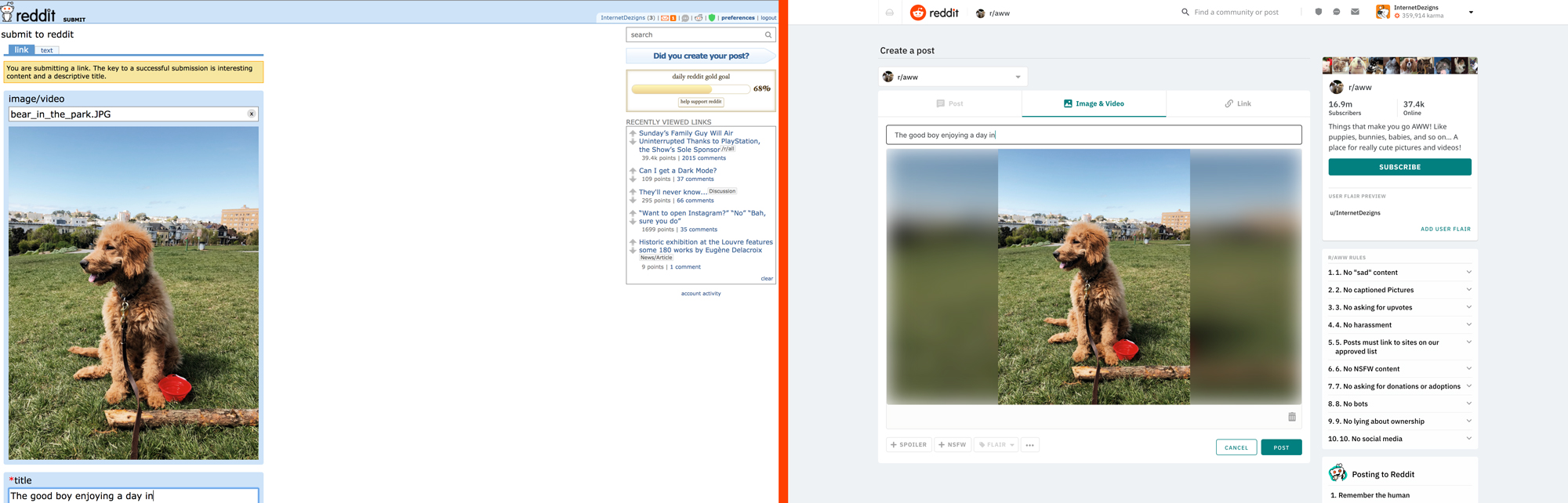Screen dimensions: 1568x503
Task: Upvote the Can I get a Dark Mode link
Action: (x=633, y=170)
